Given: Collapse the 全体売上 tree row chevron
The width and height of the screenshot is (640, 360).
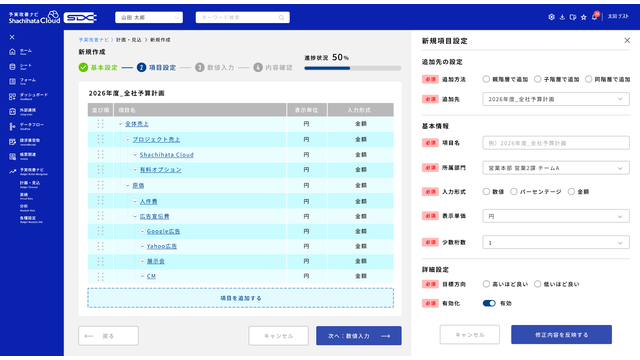Looking at the screenshot, I should [x=120, y=124].
